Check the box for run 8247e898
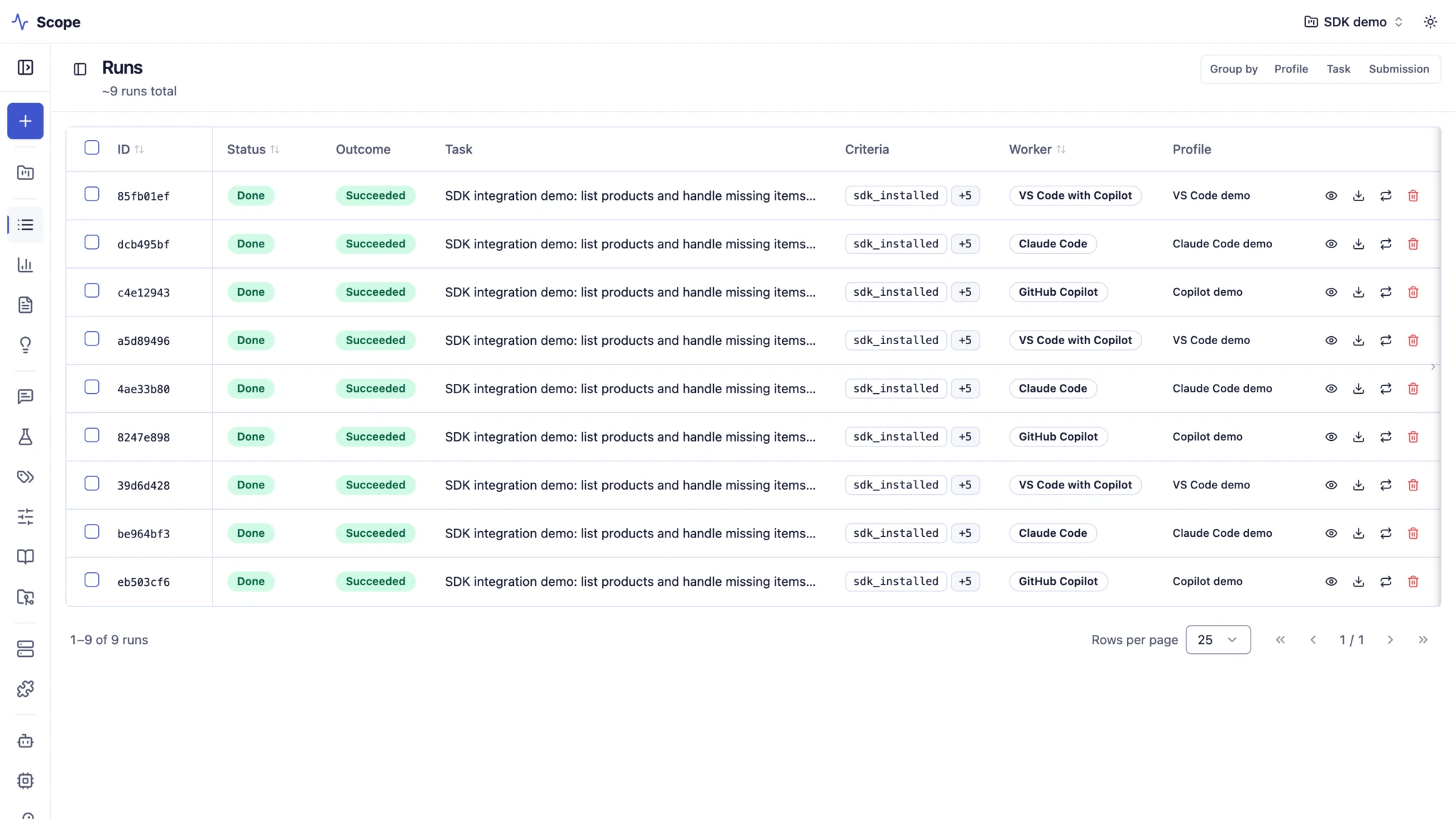This screenshot has width=1456, height=819. click(92, 435)
